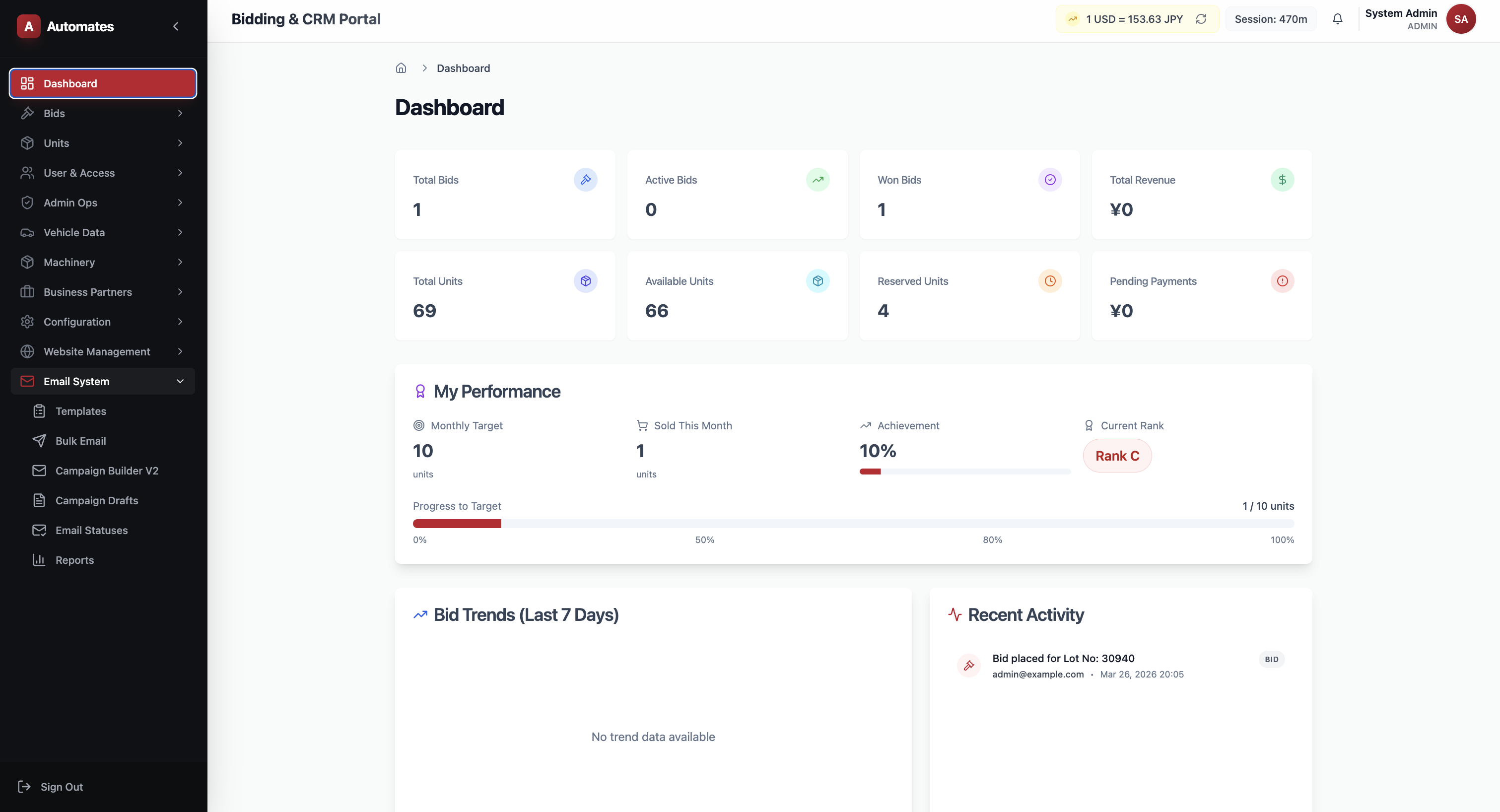Go to home via breadcrumb house icon
The image size is (1500, 812).
point(401,68)
